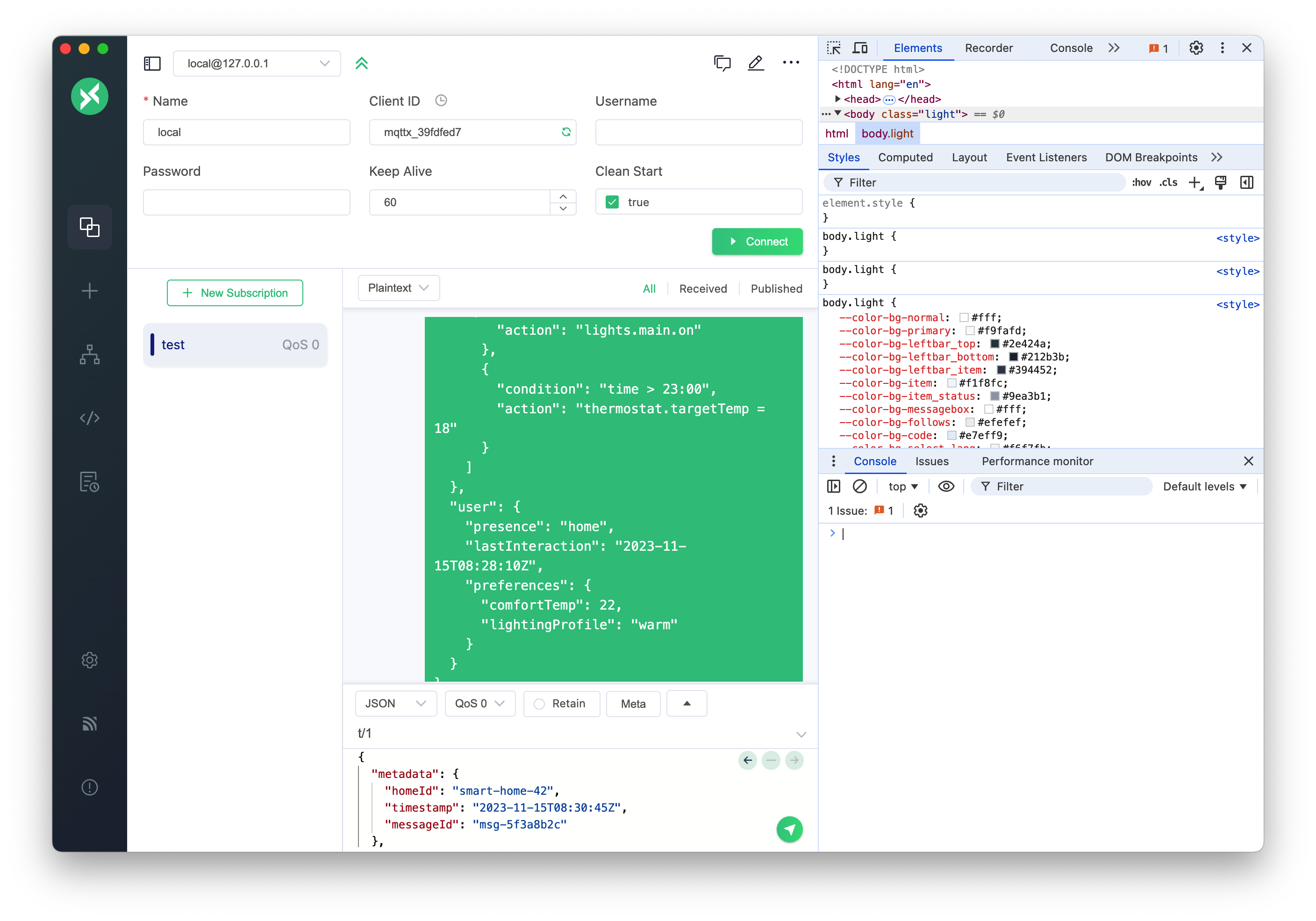1316x921 pixels.
Task: Enable the Retain radio option
Action: 539,704
